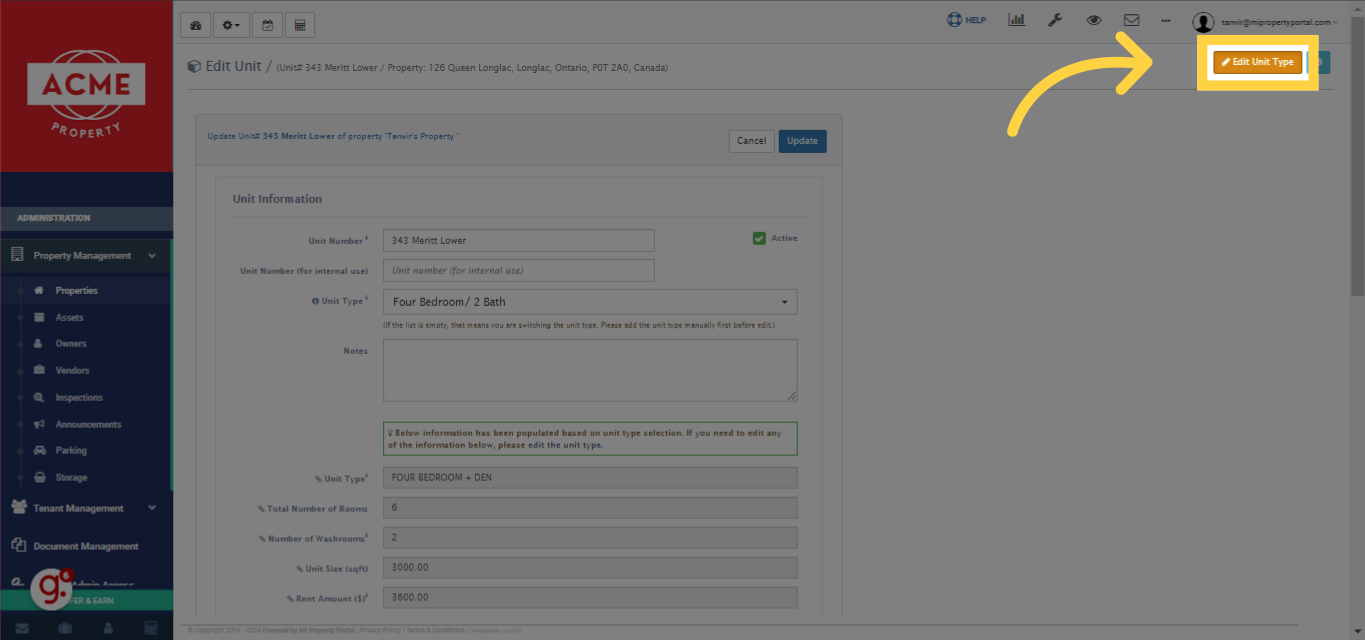Image resolution: width=1365 pixels, height=640 pixels.
Task: Click the Edit Unit Type button
Action: (1257, 62)
